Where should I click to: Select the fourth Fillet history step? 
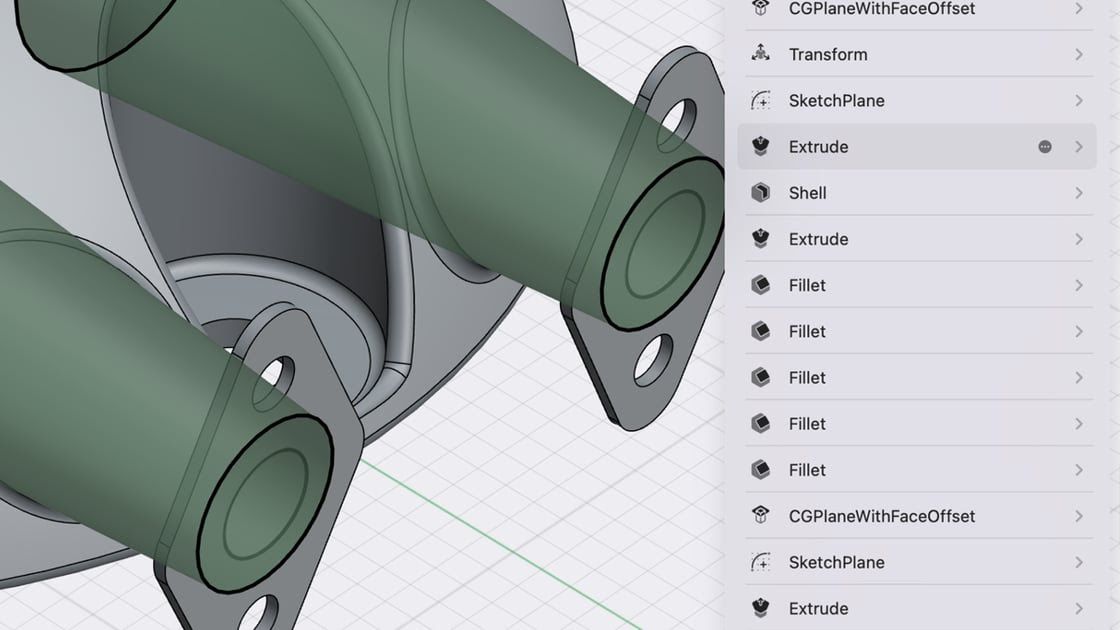click(x=807, y=424)
